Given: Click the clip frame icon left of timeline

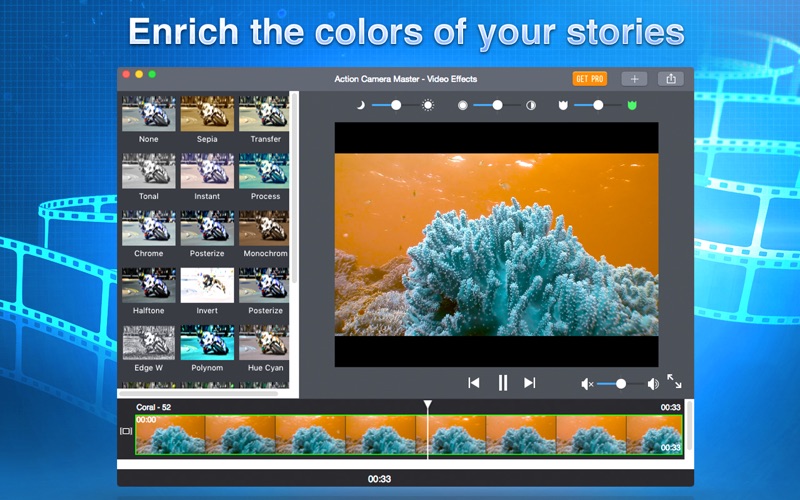Looking at the screenshot, I should tap(126, 431).
